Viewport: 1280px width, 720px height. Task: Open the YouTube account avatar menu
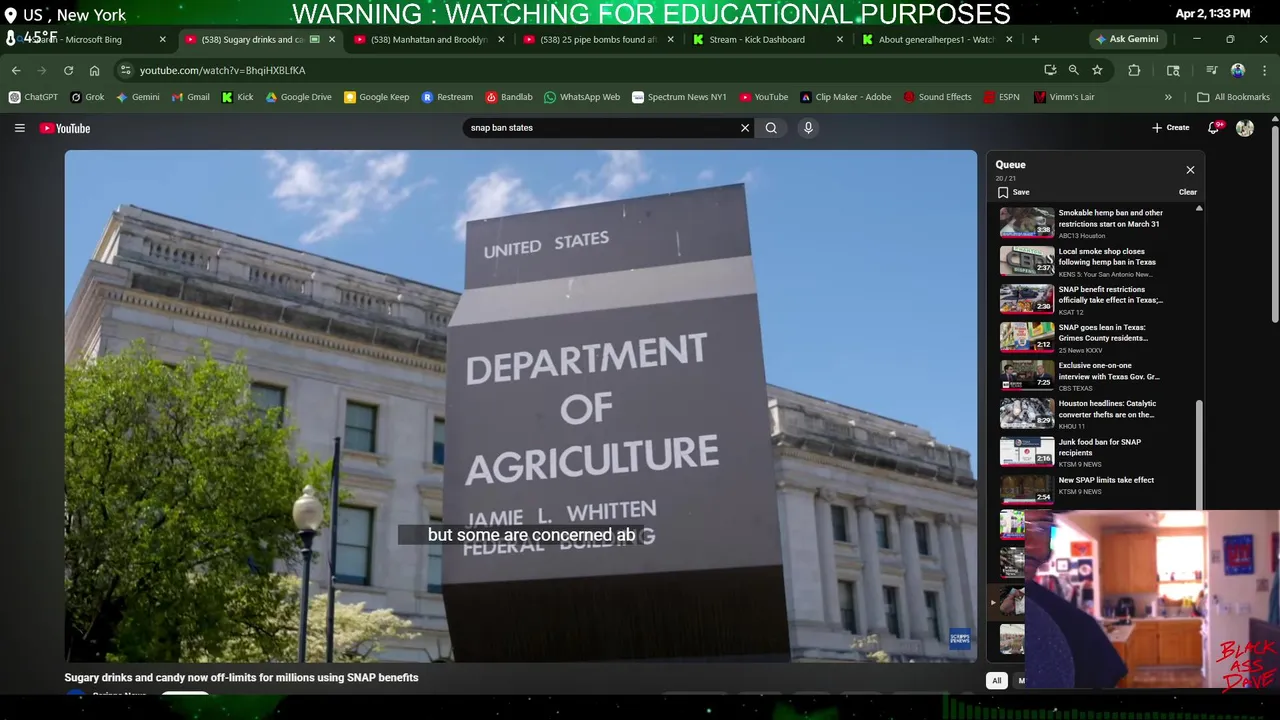pyautogui.click(x=1245, y=128)
